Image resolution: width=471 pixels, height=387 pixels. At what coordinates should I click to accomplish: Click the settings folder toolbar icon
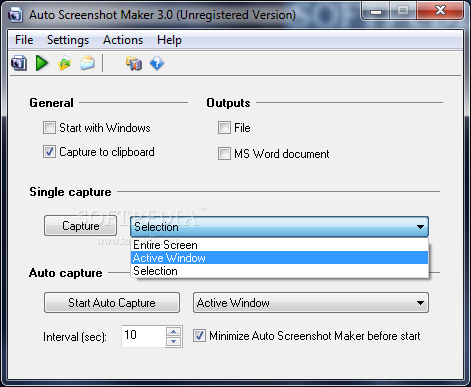[134, 63]
